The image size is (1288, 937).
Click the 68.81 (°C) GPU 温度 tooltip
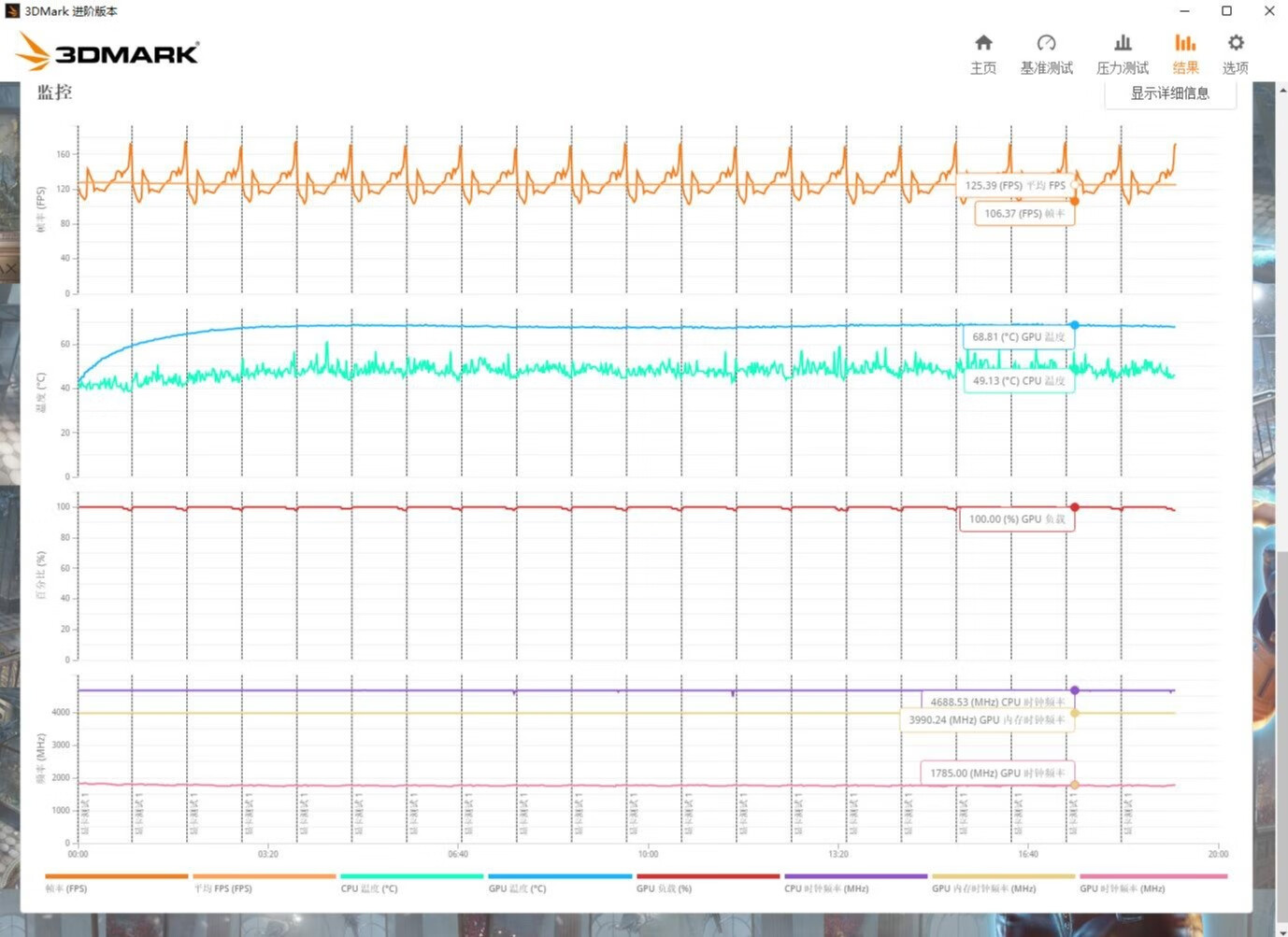click(1019, 336)
